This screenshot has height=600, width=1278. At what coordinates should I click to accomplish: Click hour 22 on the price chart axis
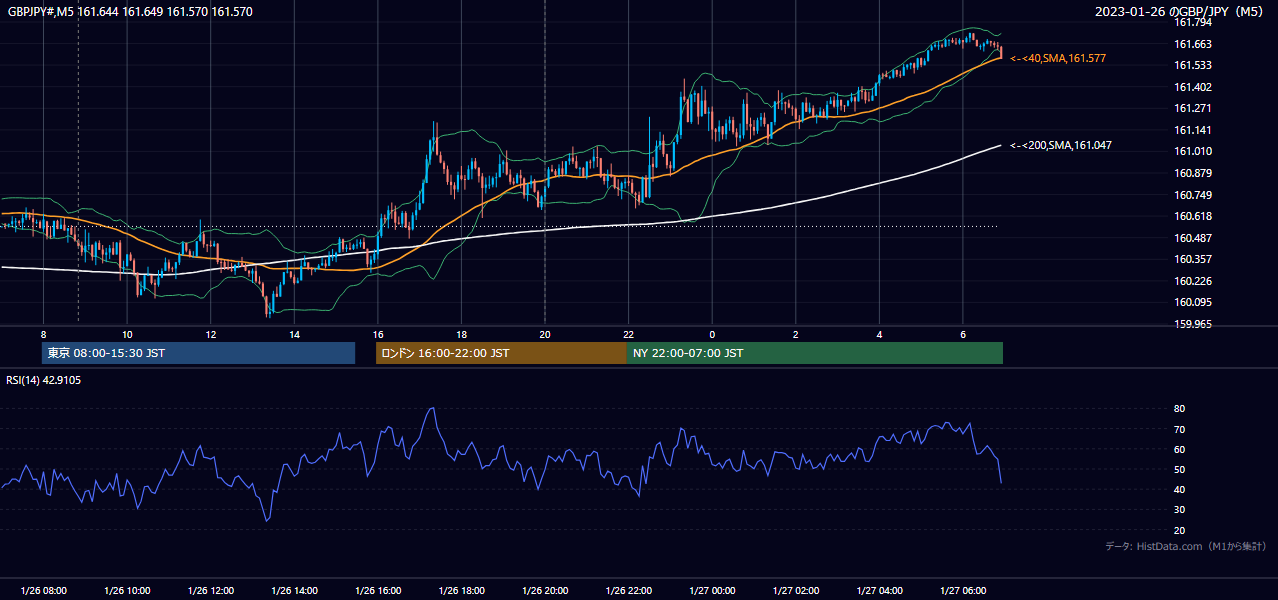pos(629,334)
